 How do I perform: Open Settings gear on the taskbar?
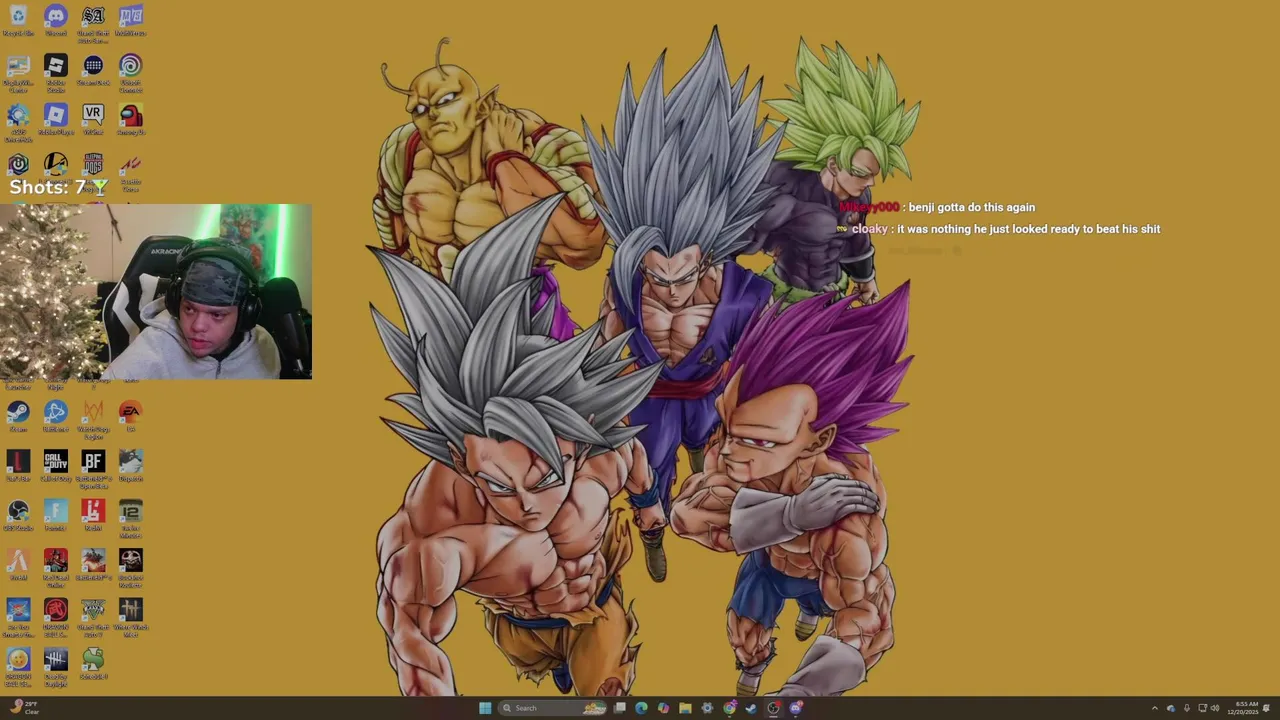(707, 708)
